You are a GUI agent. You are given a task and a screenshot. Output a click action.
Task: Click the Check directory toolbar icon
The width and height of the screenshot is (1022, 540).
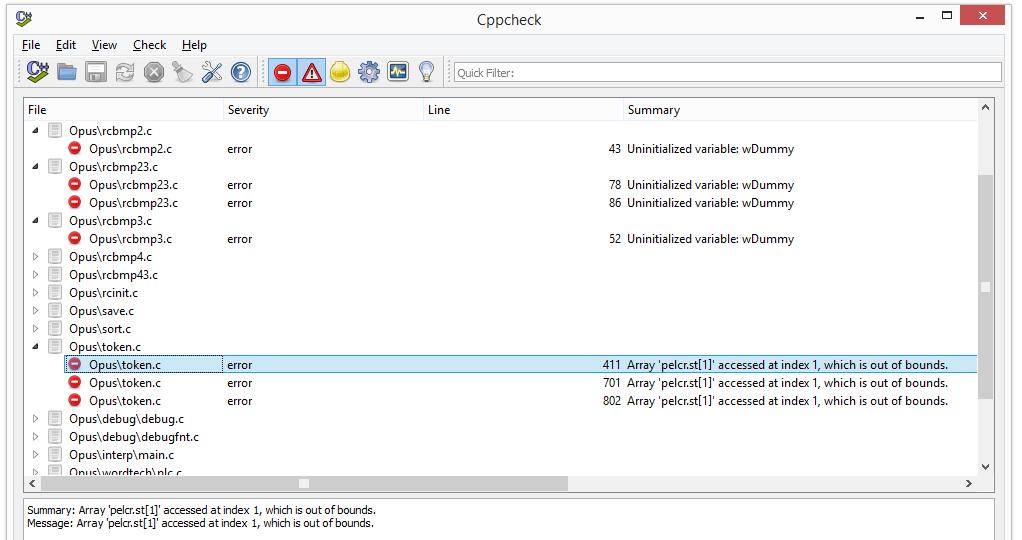pos(37,72)
